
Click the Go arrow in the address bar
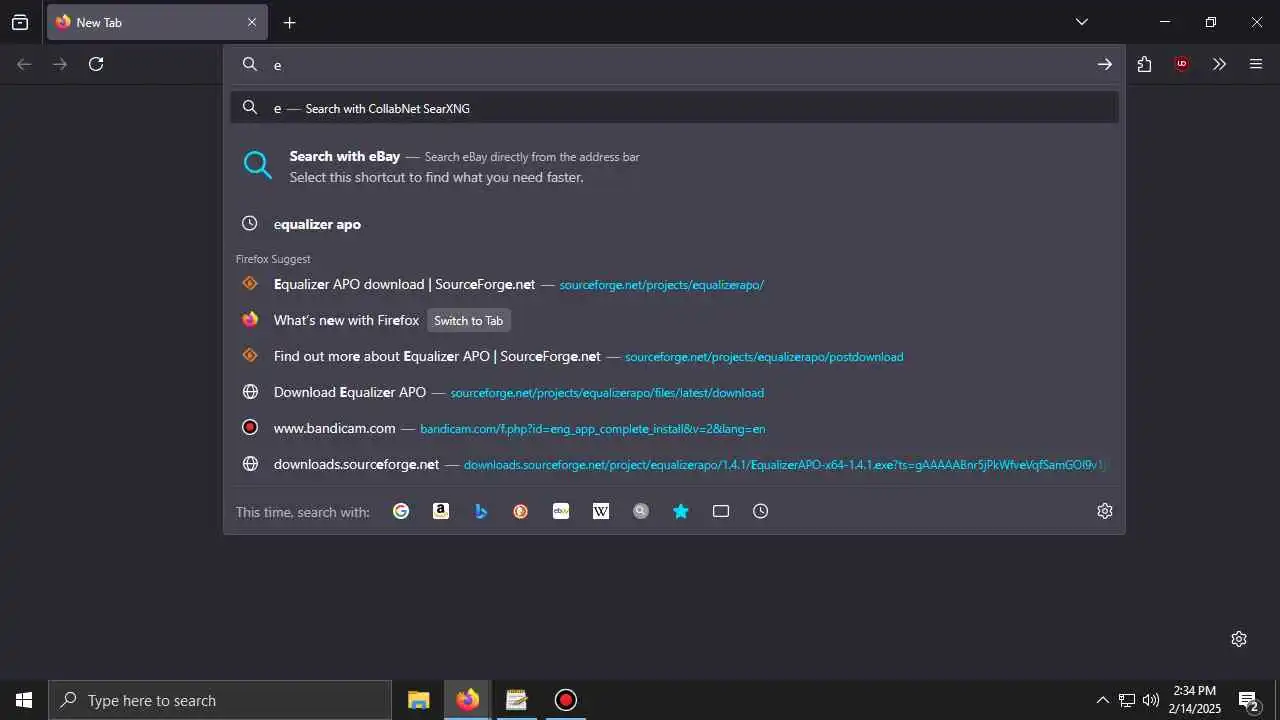point(1105,64)
